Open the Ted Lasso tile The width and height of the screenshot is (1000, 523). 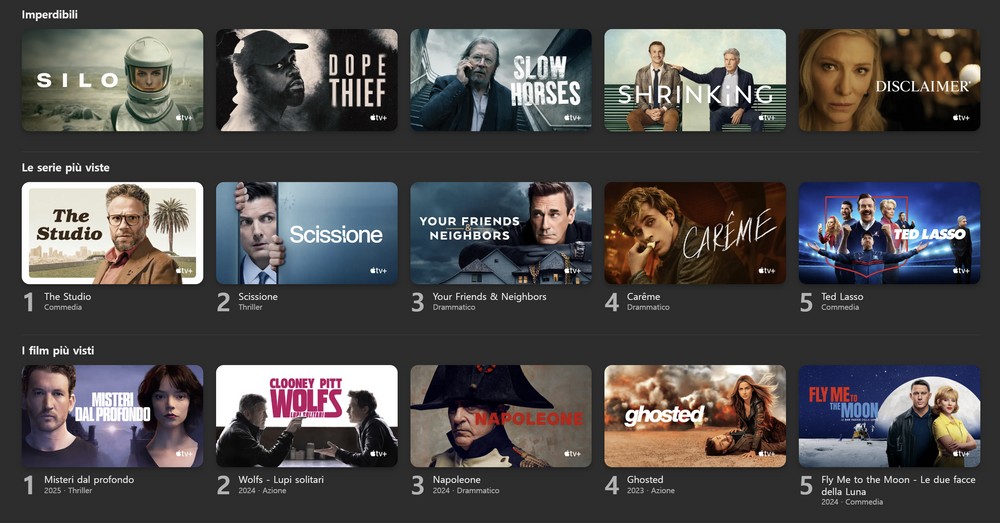[x=889, y=233]
